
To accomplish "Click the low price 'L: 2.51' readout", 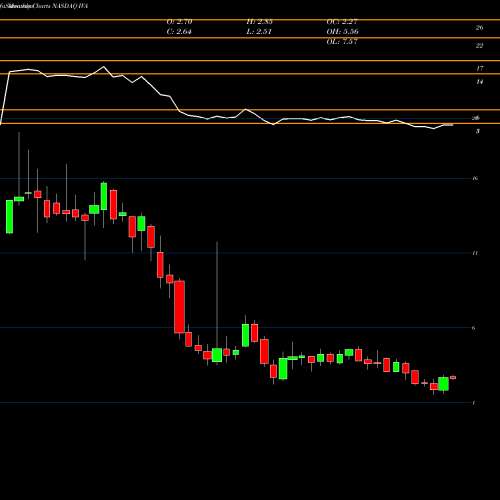I will pos(259,32).
